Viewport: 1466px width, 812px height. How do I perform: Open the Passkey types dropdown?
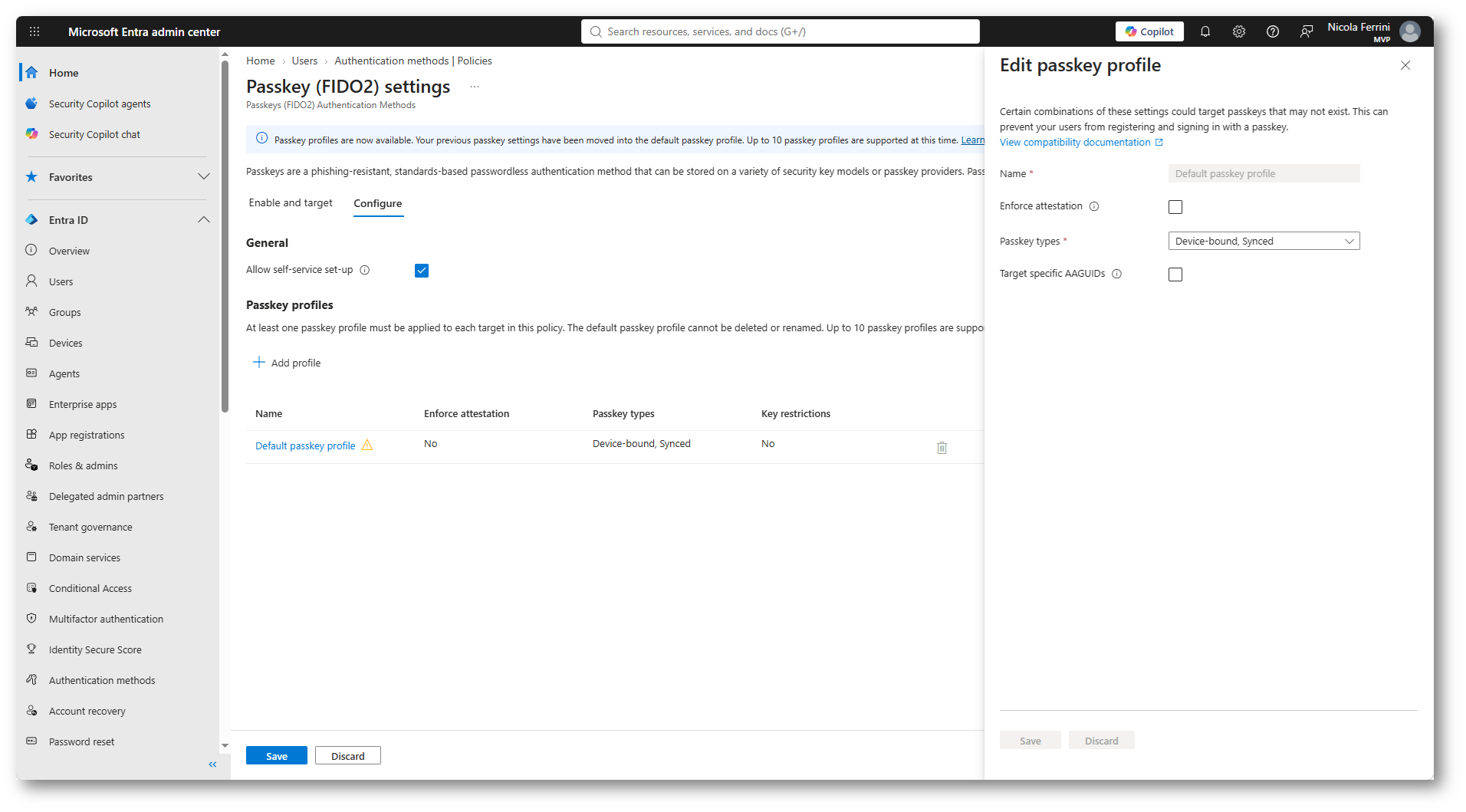click(1264, 241)
